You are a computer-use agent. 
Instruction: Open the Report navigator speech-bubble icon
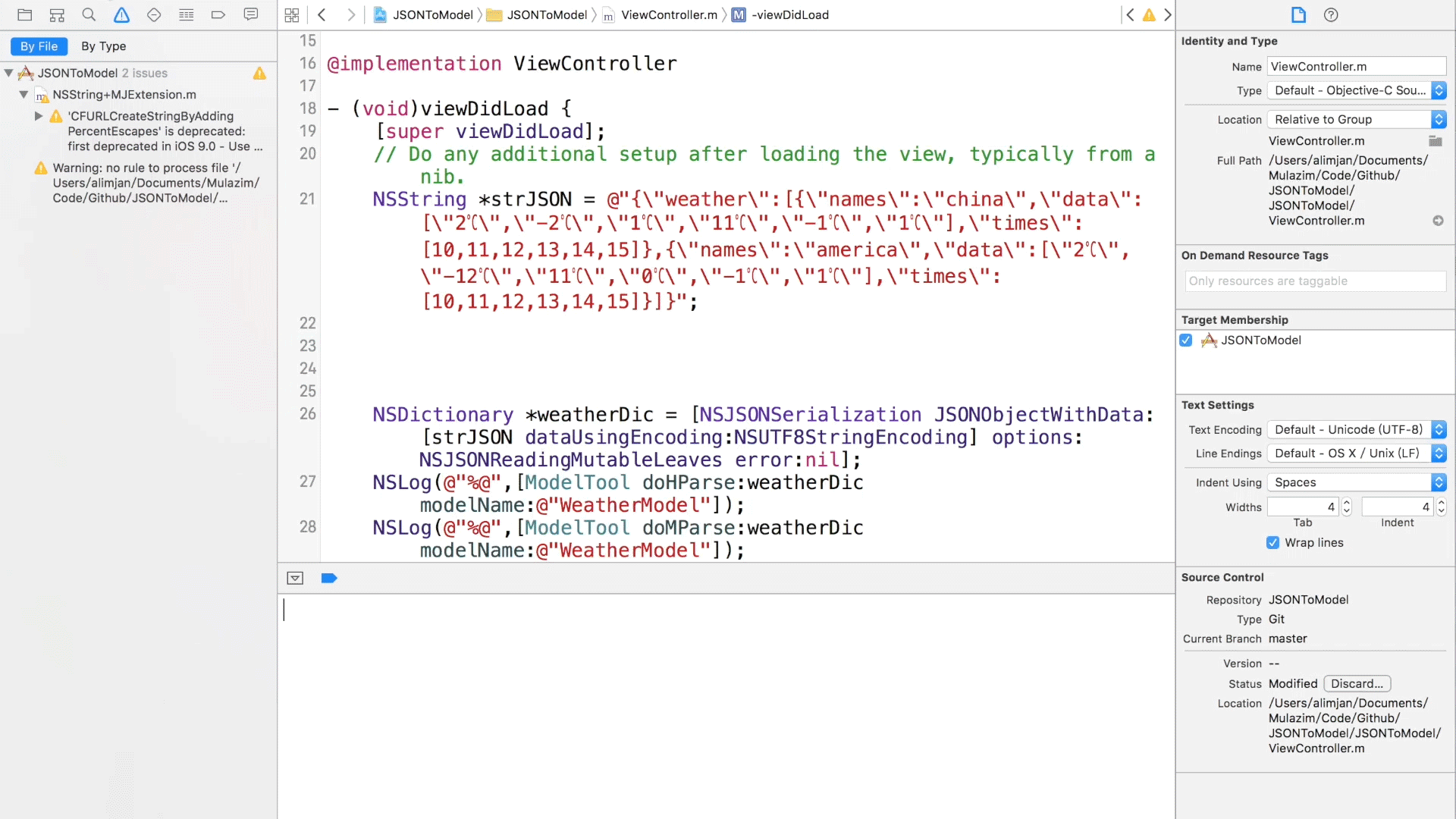coord(251,14)
